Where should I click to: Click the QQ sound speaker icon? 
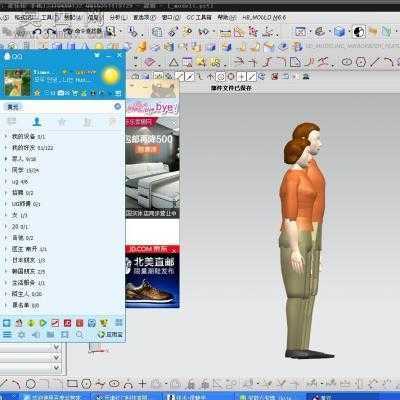coord(36,334)
